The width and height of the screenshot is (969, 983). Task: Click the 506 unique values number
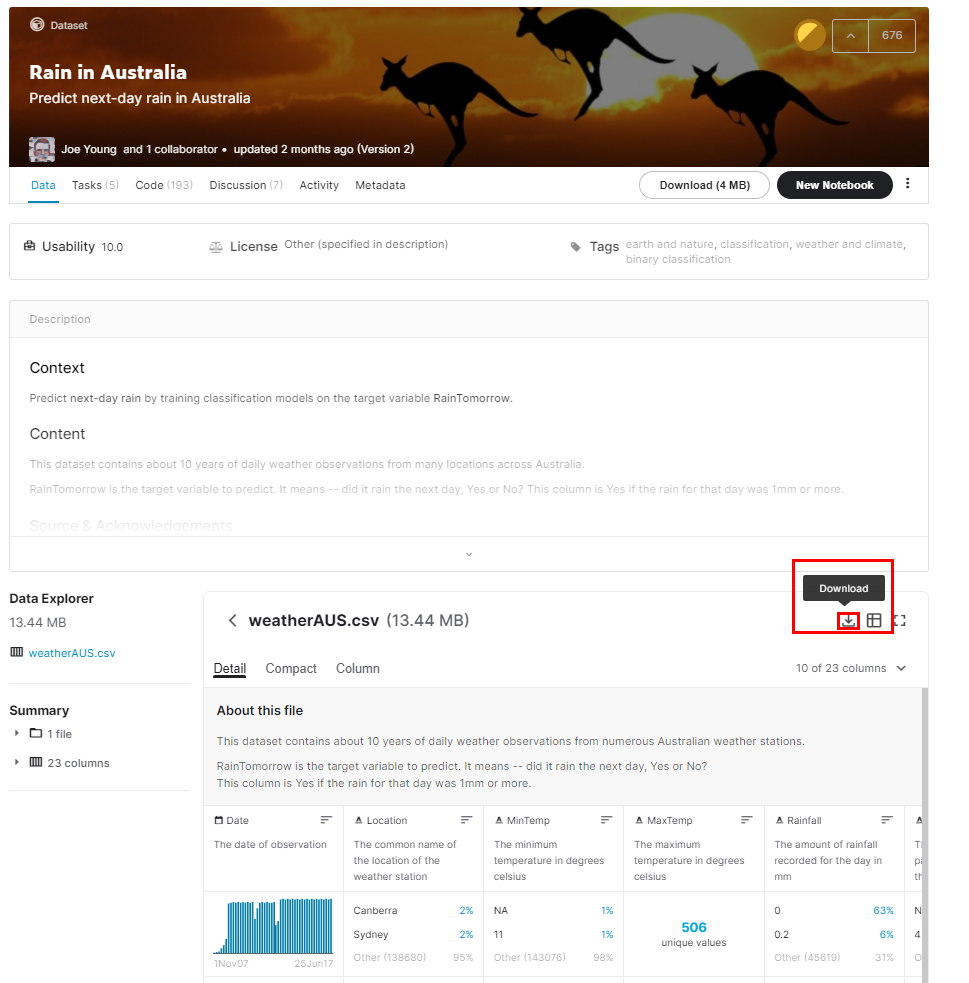694,927
